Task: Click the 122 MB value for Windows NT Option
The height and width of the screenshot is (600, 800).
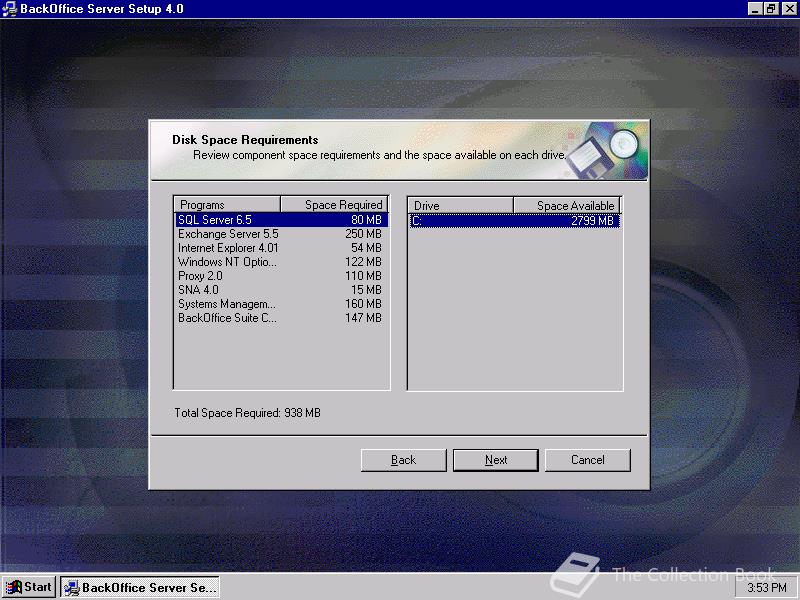Action: pyautogui.click(x=363, y=262)
